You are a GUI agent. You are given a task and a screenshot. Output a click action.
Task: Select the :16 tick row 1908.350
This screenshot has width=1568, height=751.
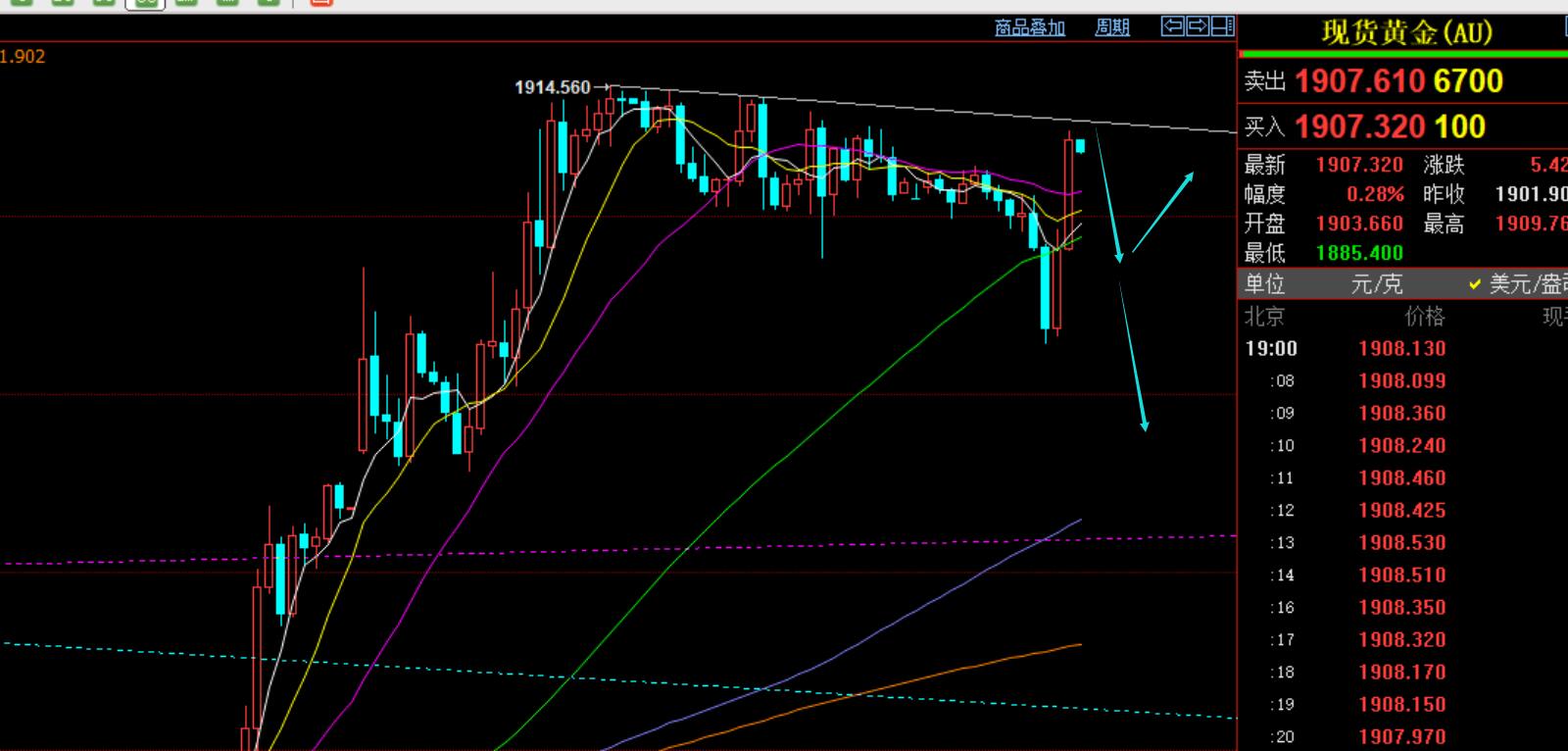coord(1402,608)
